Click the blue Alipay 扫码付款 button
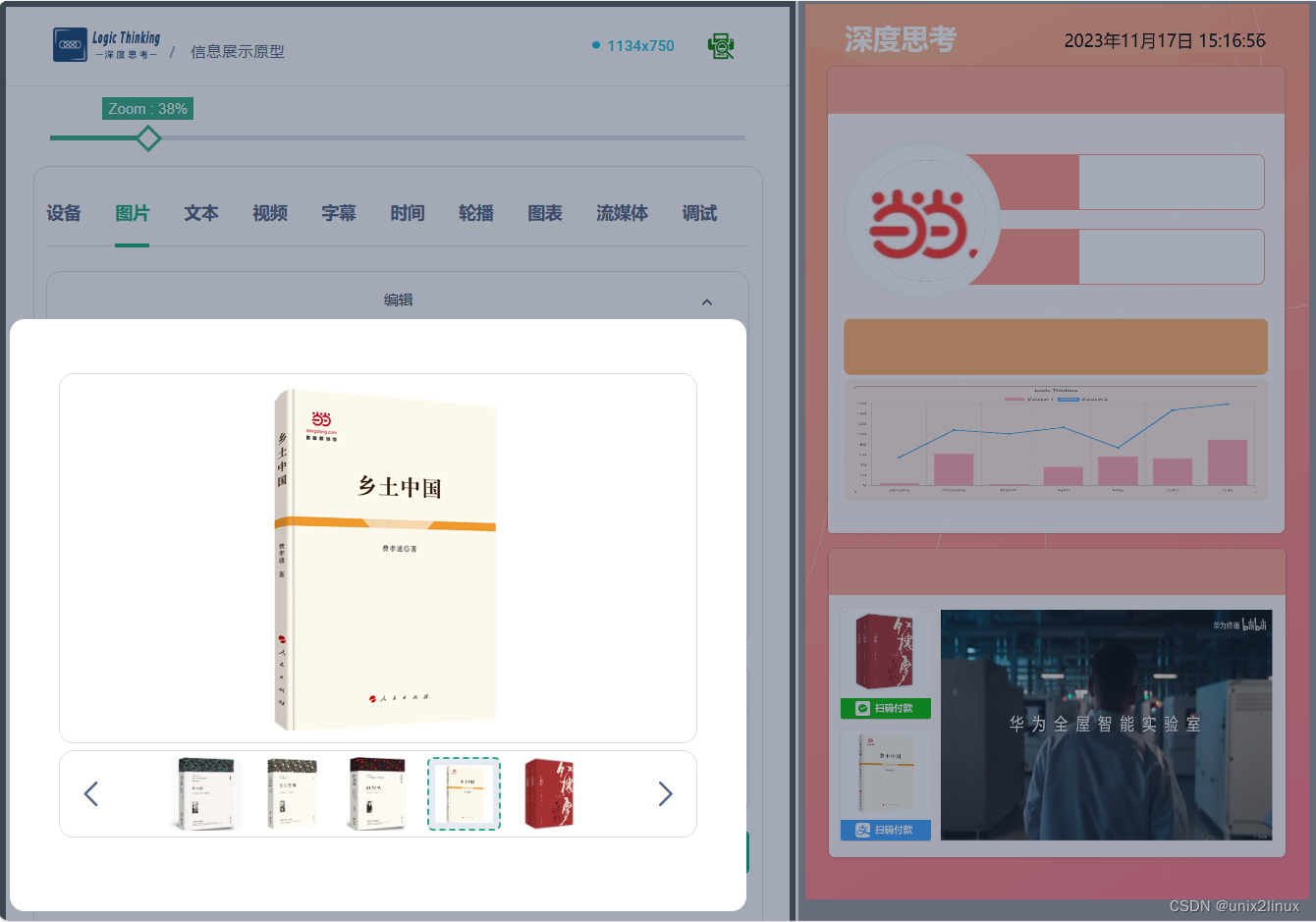Screen dimensions: 1316x922 pyautogui.click(x=886, y=830)
